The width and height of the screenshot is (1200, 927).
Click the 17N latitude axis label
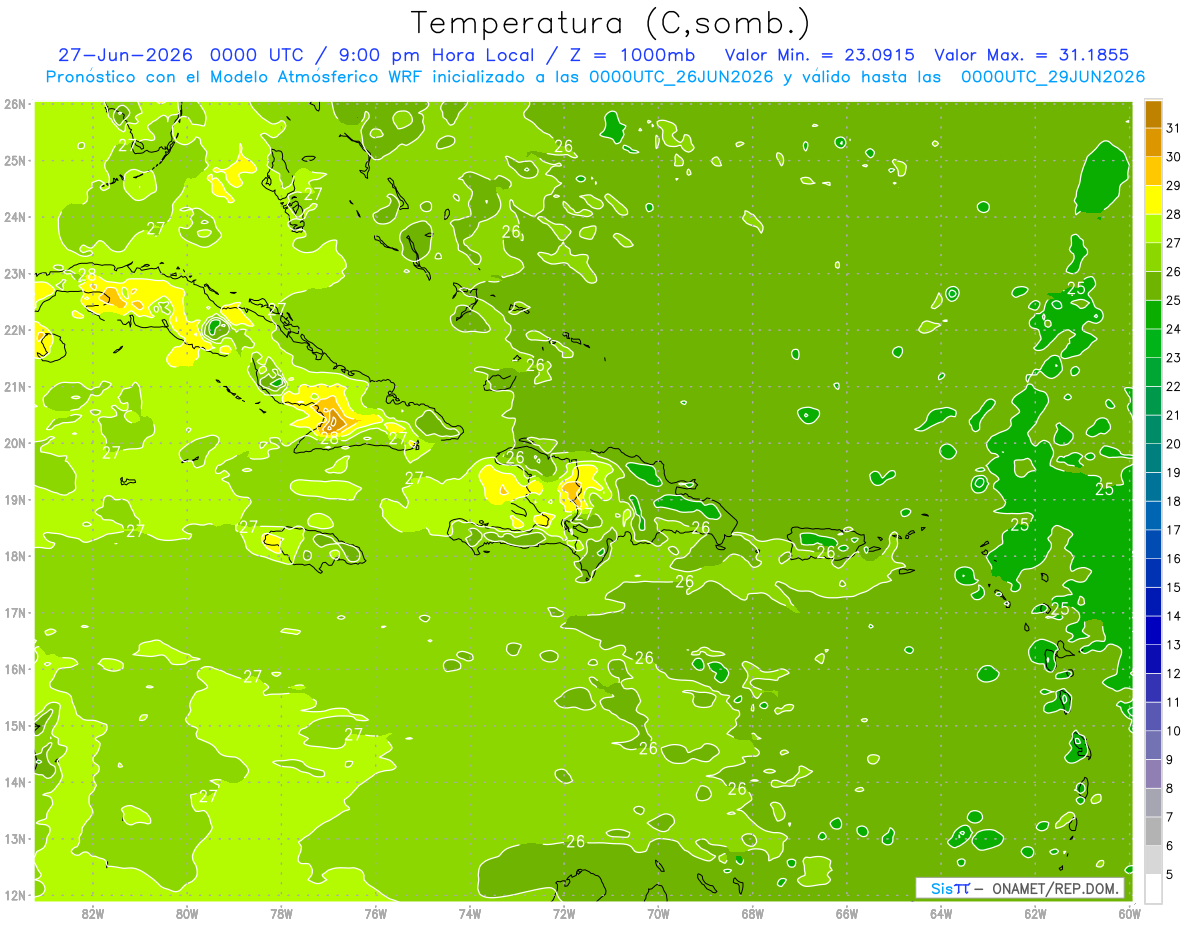(14, 612)
